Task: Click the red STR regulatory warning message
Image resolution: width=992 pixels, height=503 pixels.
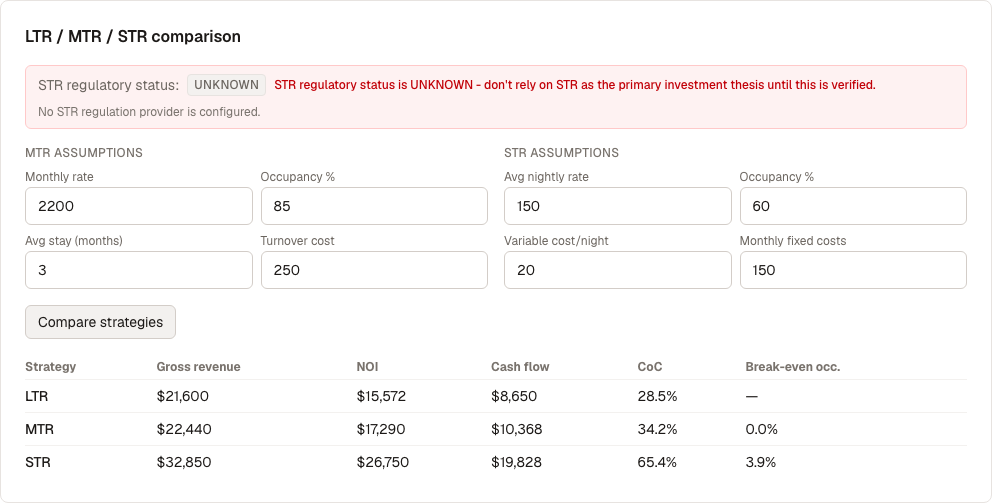Action: pos(575,85)
